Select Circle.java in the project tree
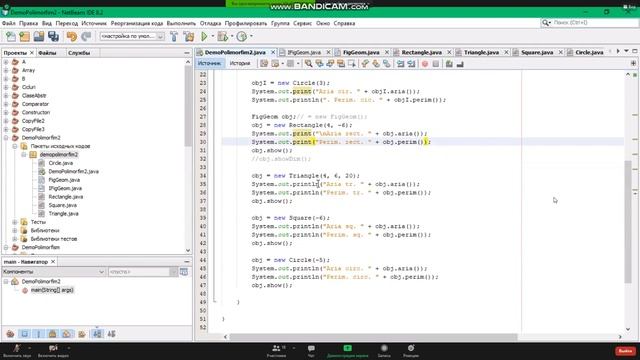Screen dimensions: 640x360 (61, 163)
